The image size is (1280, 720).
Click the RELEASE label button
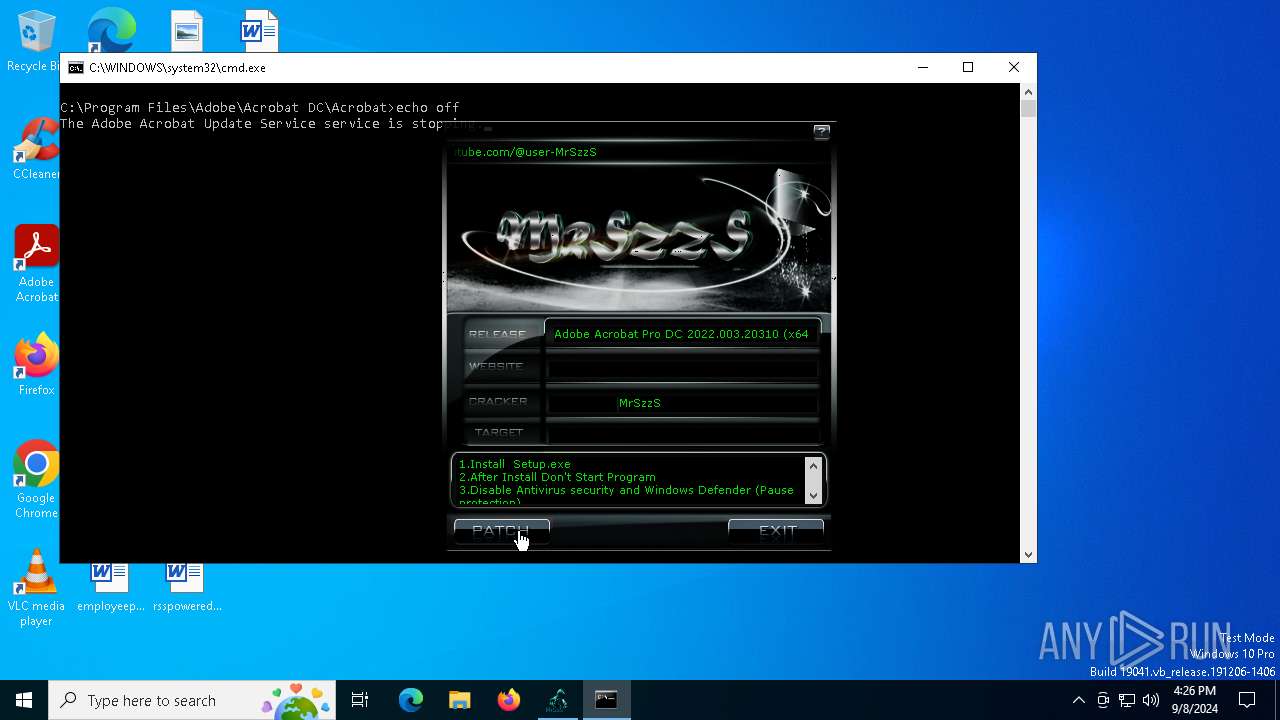pos(497,334)
